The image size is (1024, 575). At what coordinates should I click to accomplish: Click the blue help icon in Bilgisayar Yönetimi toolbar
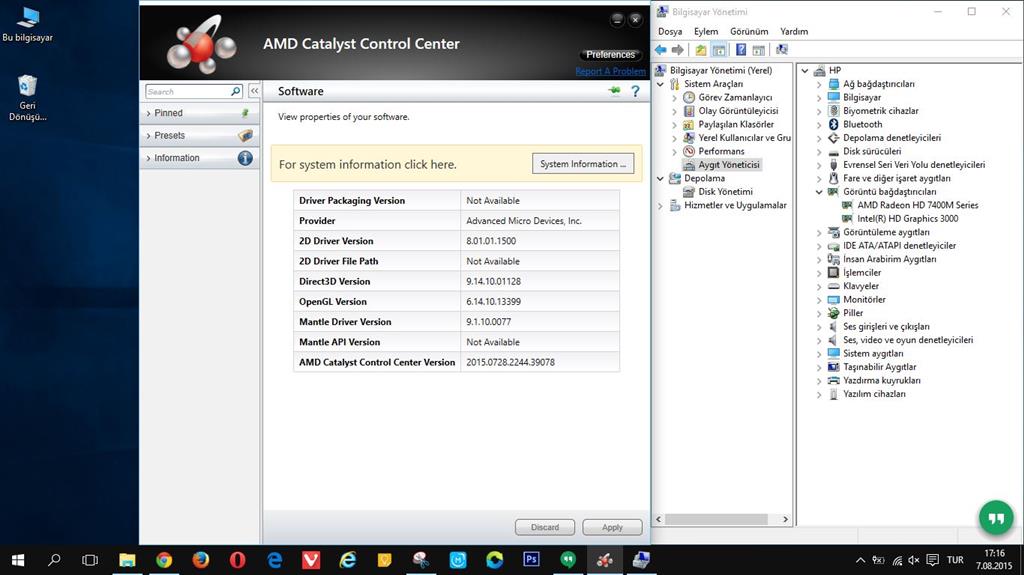tap(741, 50)
